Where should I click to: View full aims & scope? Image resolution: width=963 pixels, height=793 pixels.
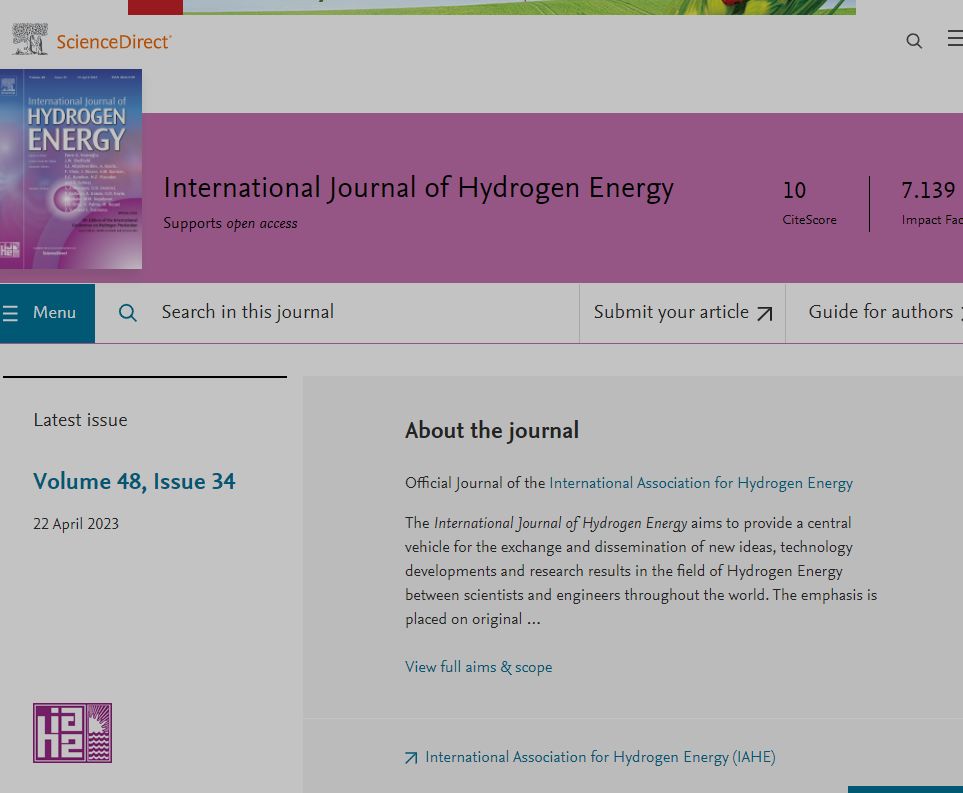(478, 666)
